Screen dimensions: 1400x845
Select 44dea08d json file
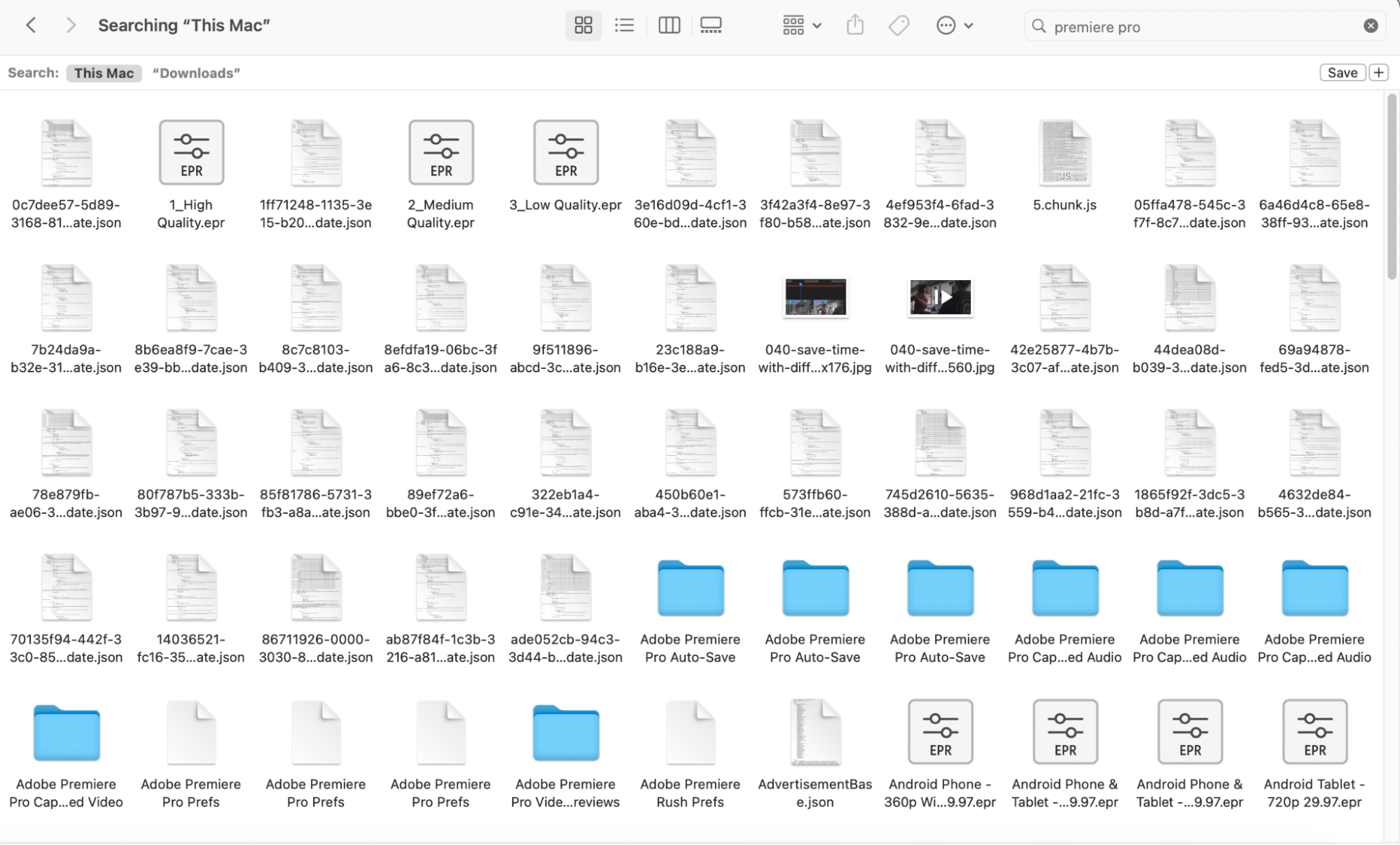click(1190, 298)
